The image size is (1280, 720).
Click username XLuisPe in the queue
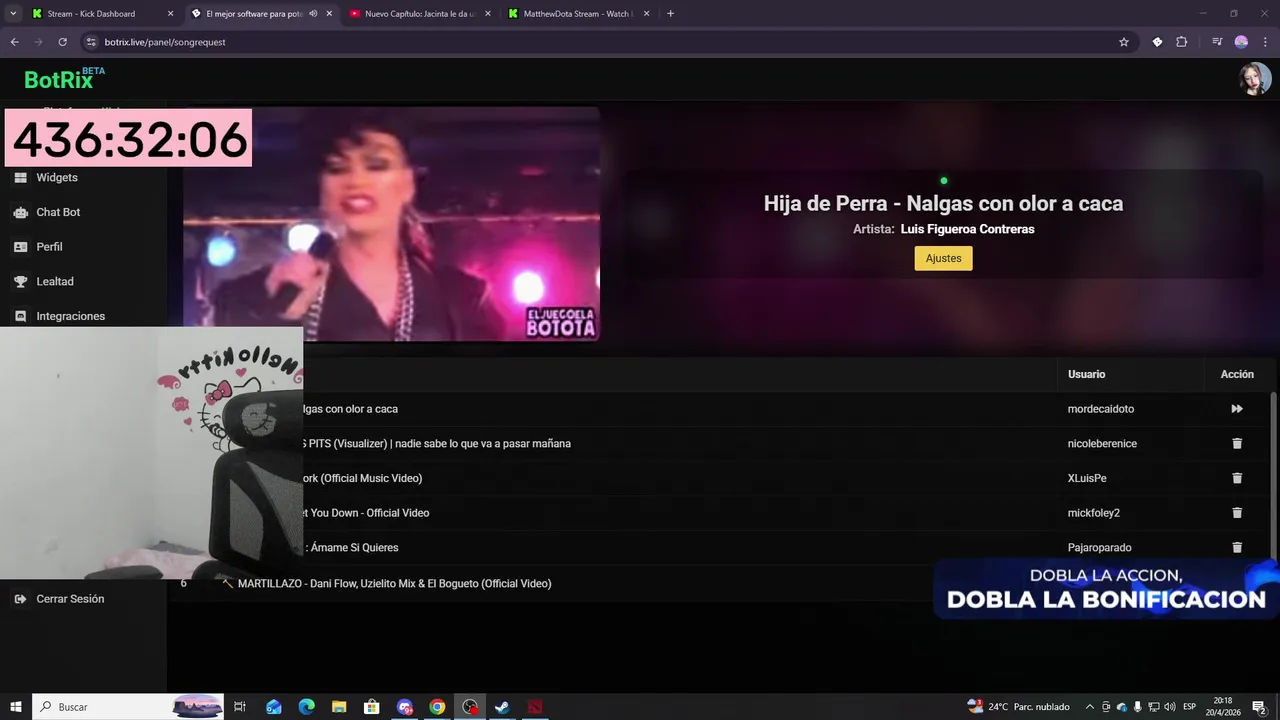(1087, 478)
